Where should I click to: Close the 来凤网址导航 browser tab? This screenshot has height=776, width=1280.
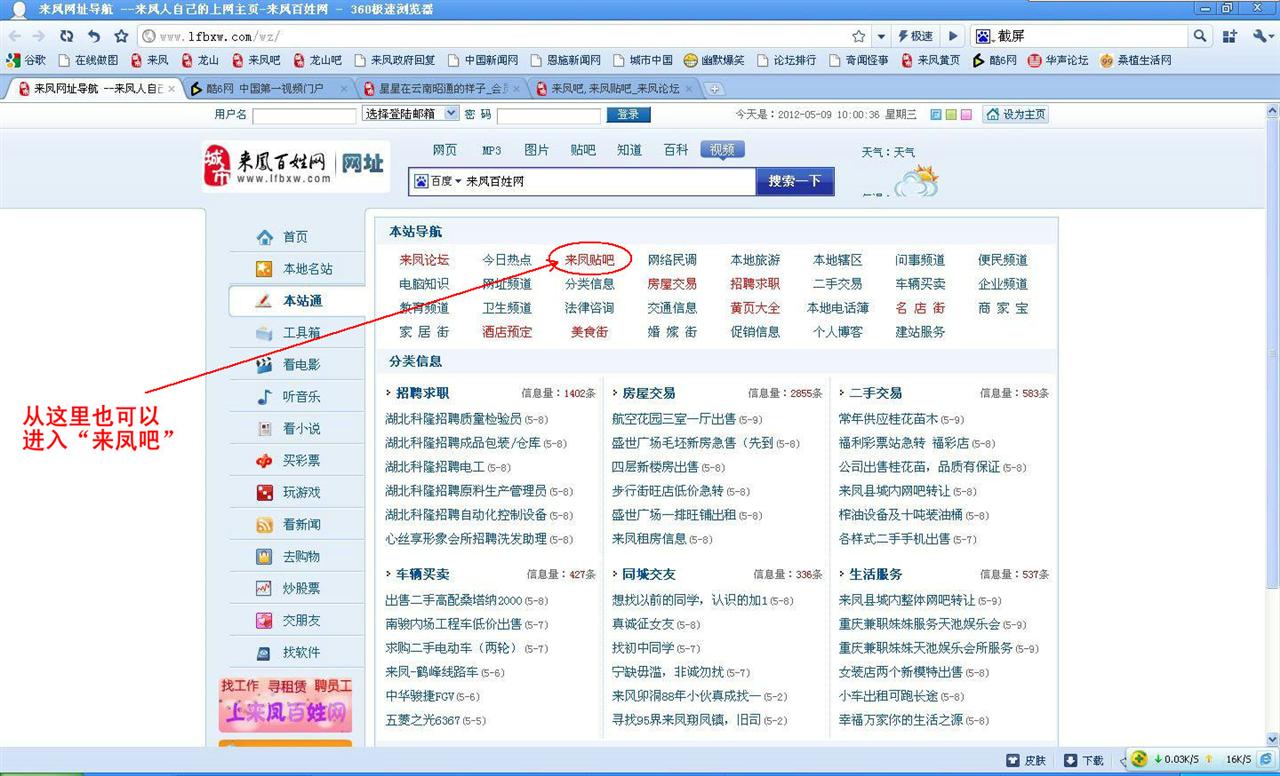point(171,89)
